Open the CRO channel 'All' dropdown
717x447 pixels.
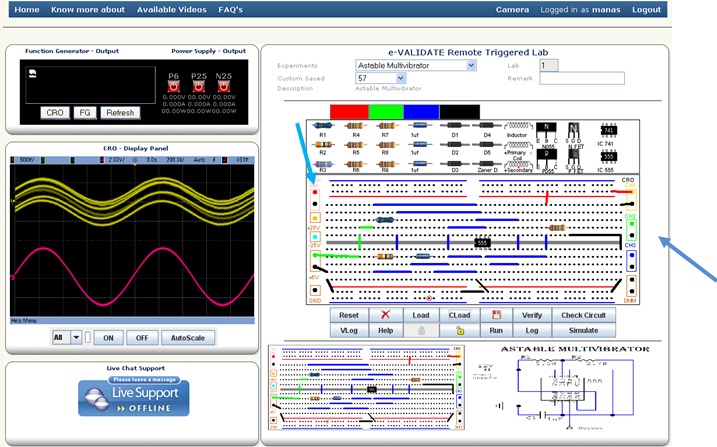click(x=76, y=338)
